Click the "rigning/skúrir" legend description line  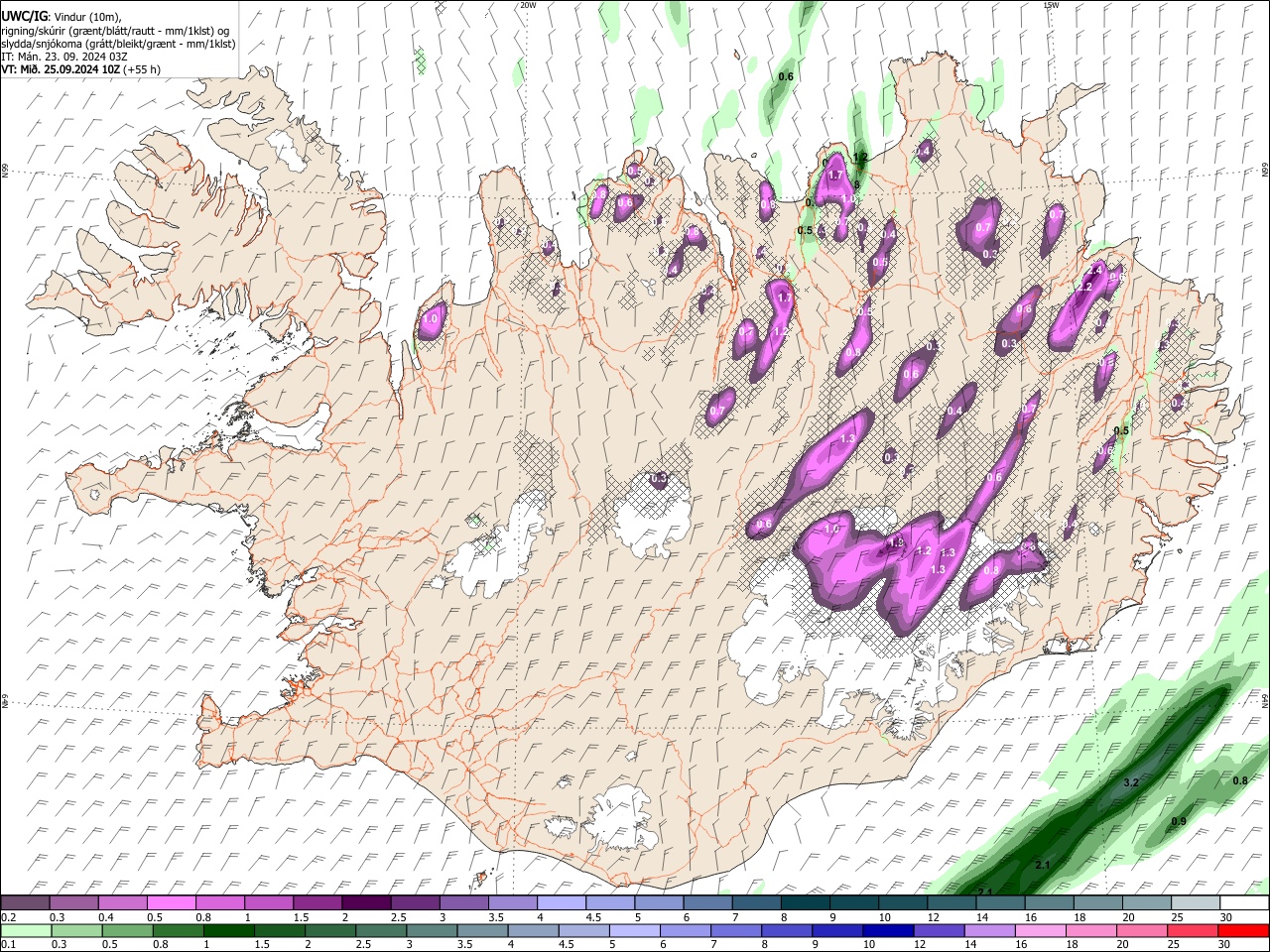point(115,31)
